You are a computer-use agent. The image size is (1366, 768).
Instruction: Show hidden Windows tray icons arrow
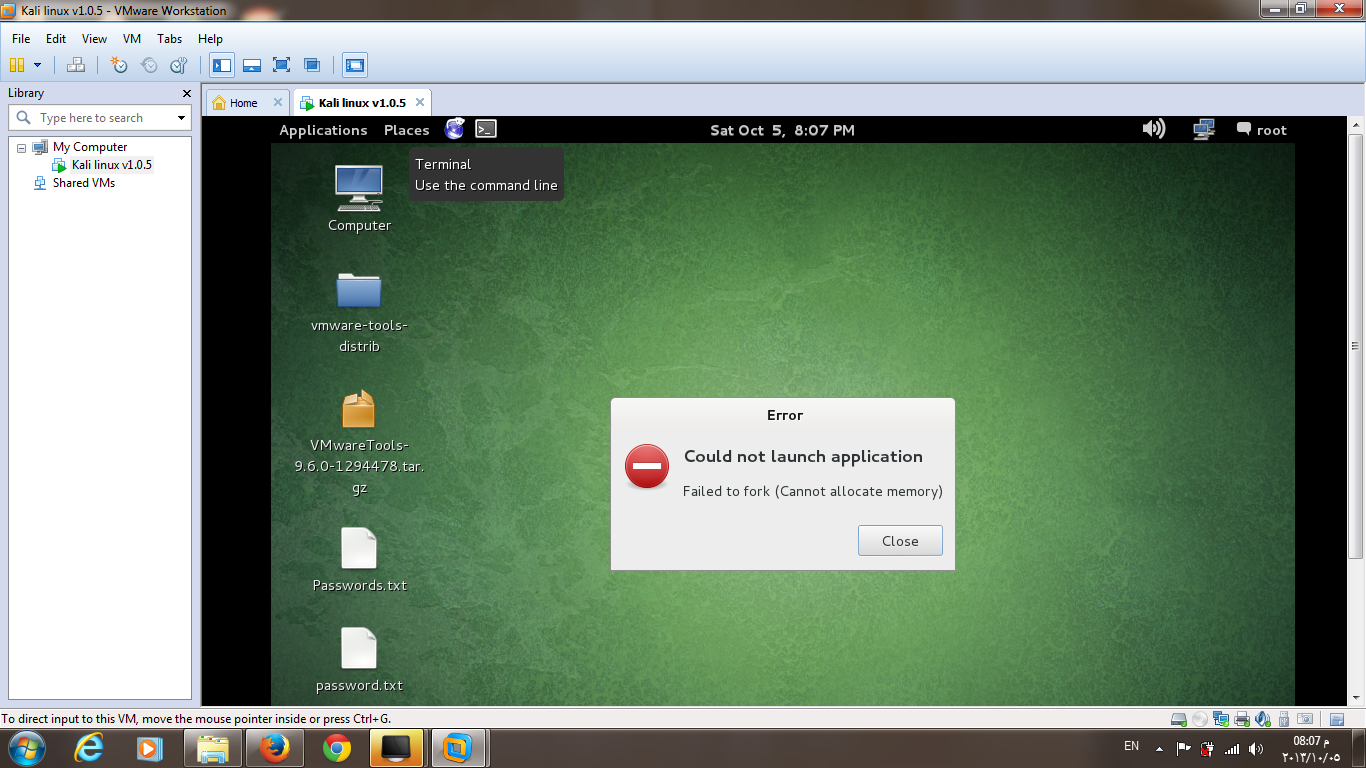(x=1160, y=748)
